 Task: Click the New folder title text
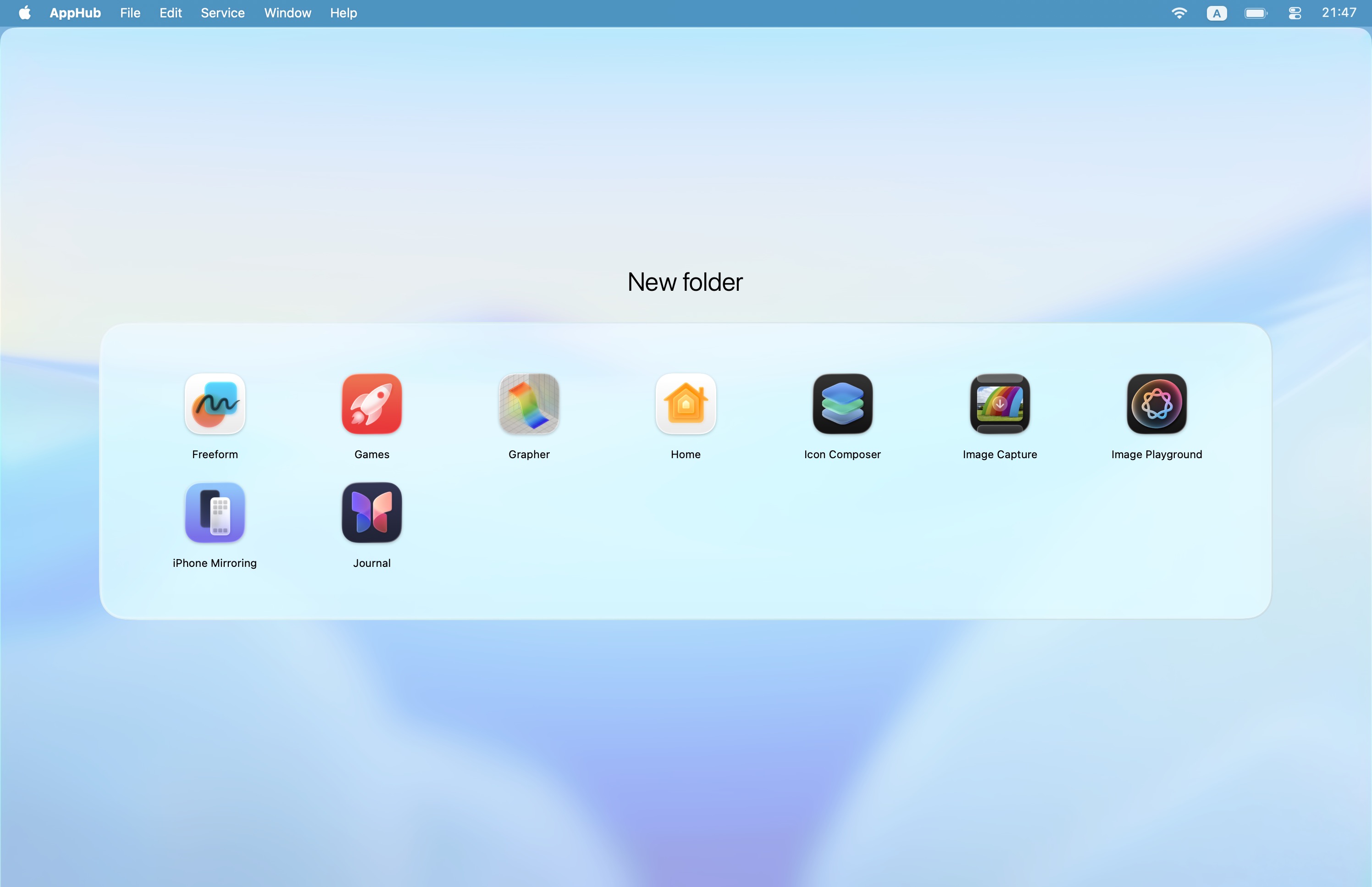coord(685,282)
